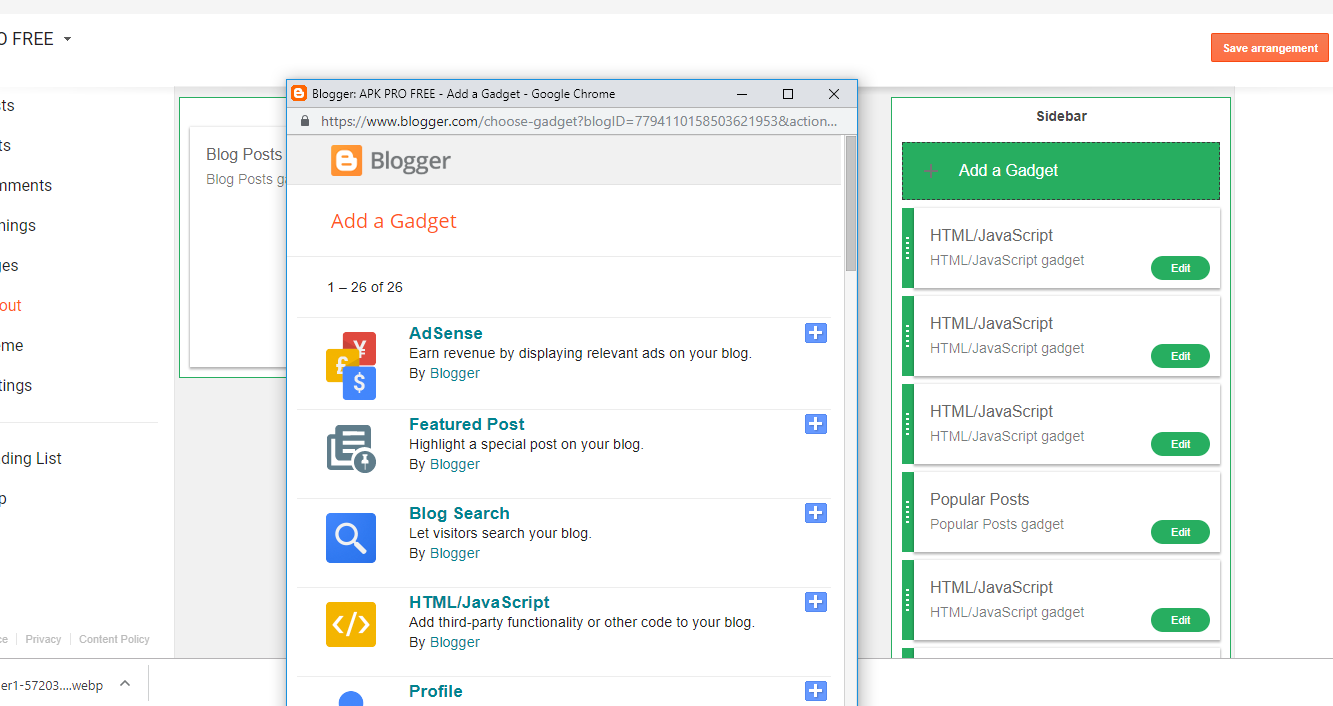Open the Blog Search gadget title link
This screenshot has width=1333, height=706.
click(459, 513)
